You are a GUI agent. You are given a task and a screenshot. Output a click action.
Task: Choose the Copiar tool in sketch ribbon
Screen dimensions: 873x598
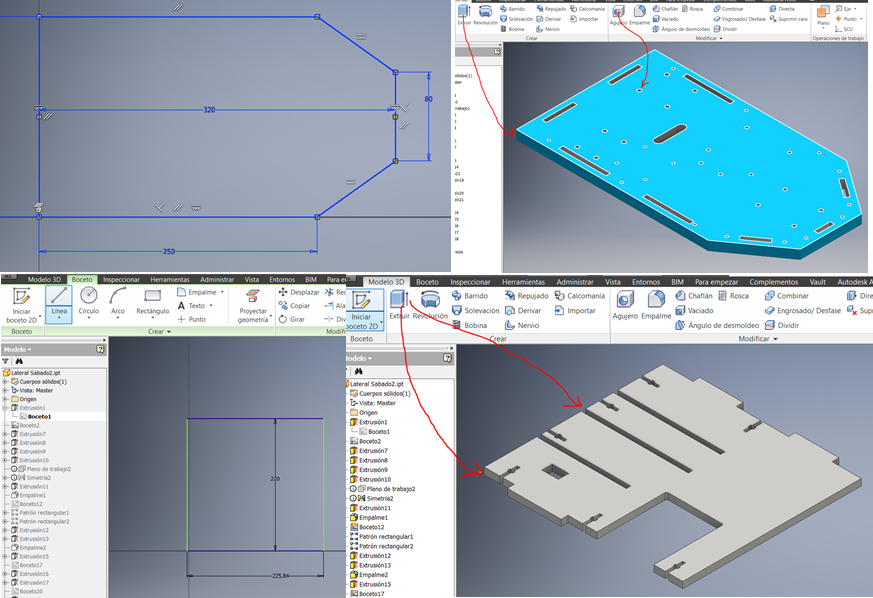point(294,306)
